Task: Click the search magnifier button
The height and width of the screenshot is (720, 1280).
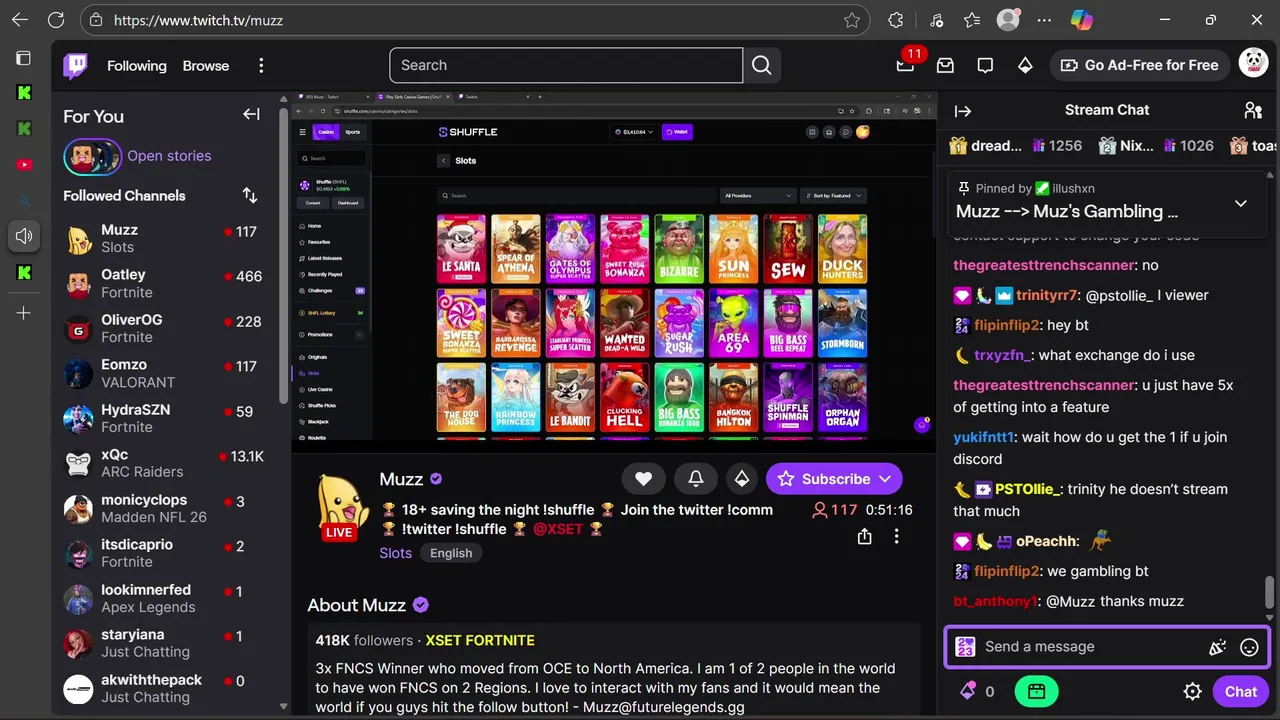Action: [762, 65]
